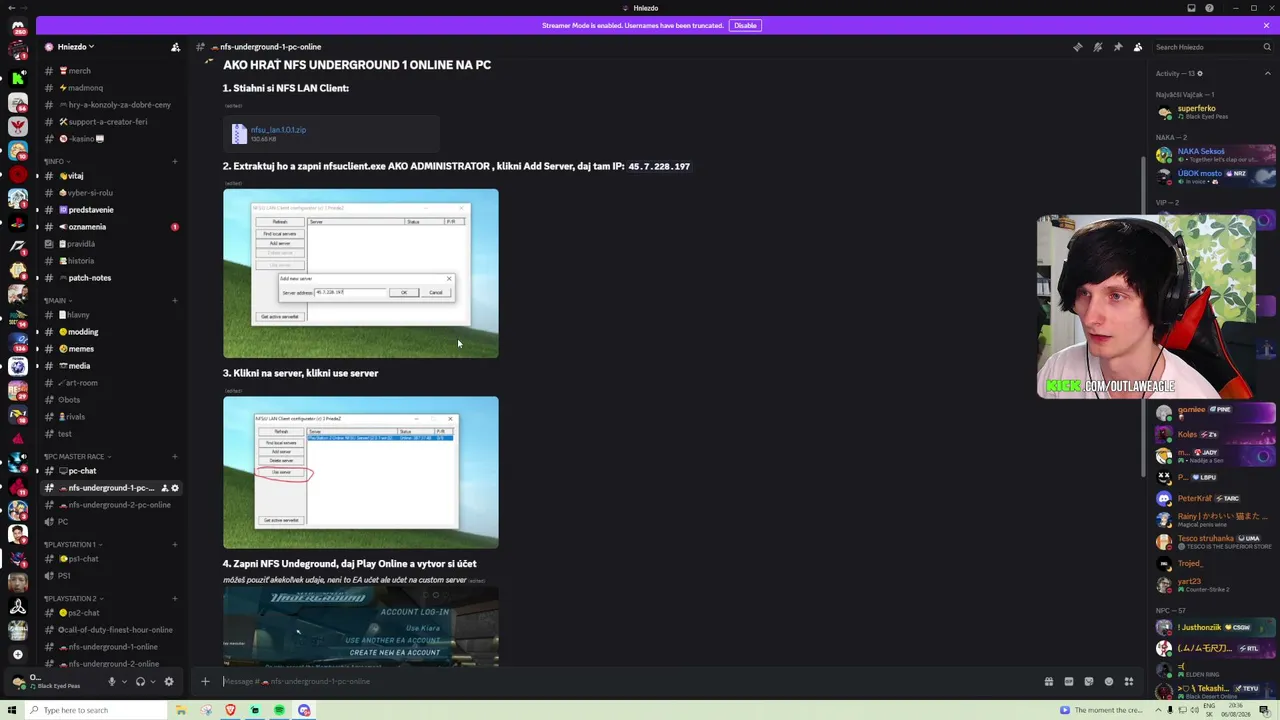Create a channel in PLAYSTATION 1

point(175,544)
